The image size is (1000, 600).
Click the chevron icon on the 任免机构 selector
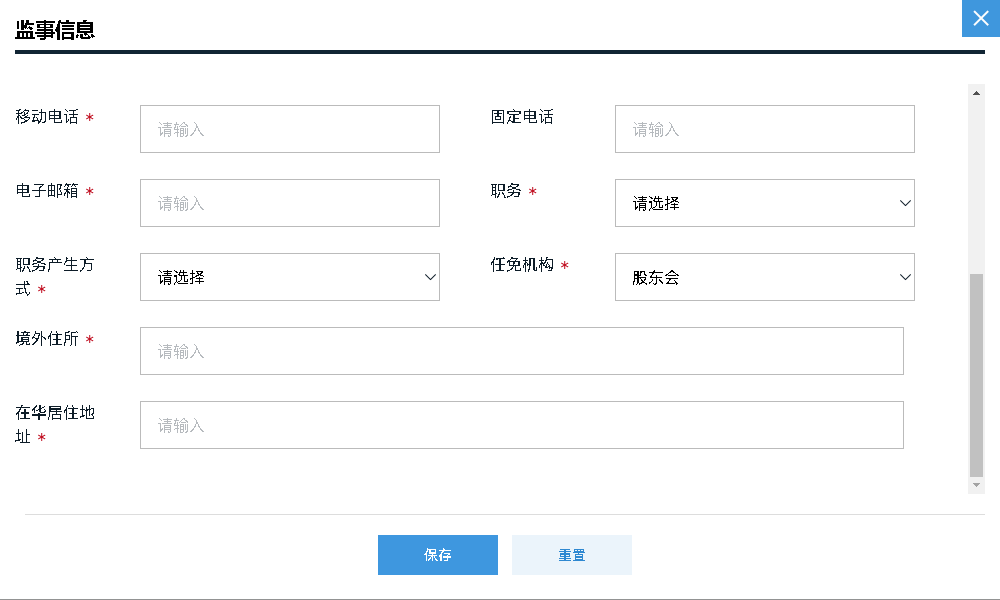pos(903,277)
